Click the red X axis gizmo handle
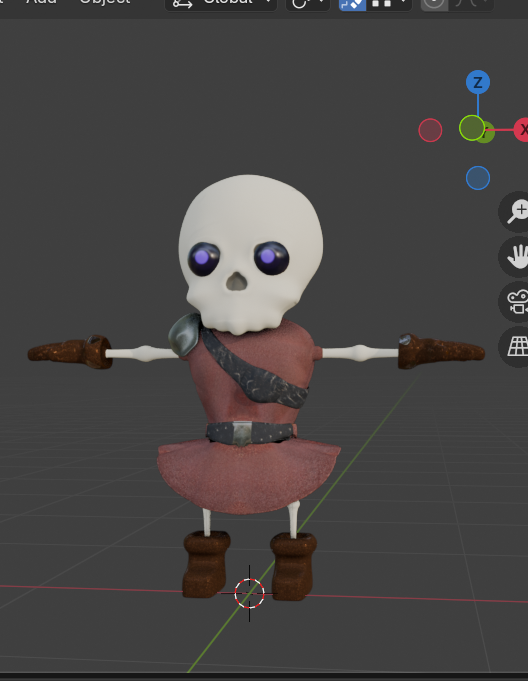The width and height of the screenshot is (528, 681). [x=522, y=129]
